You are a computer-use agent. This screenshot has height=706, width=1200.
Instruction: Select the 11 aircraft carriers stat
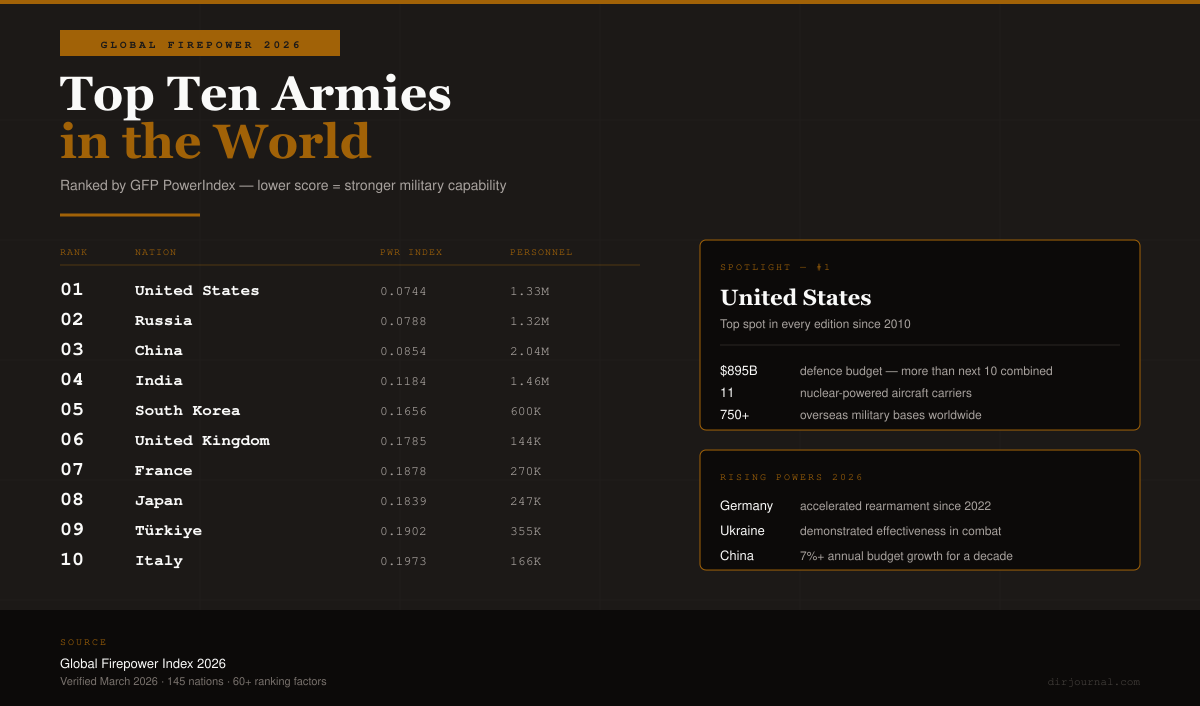click(725, 392)
